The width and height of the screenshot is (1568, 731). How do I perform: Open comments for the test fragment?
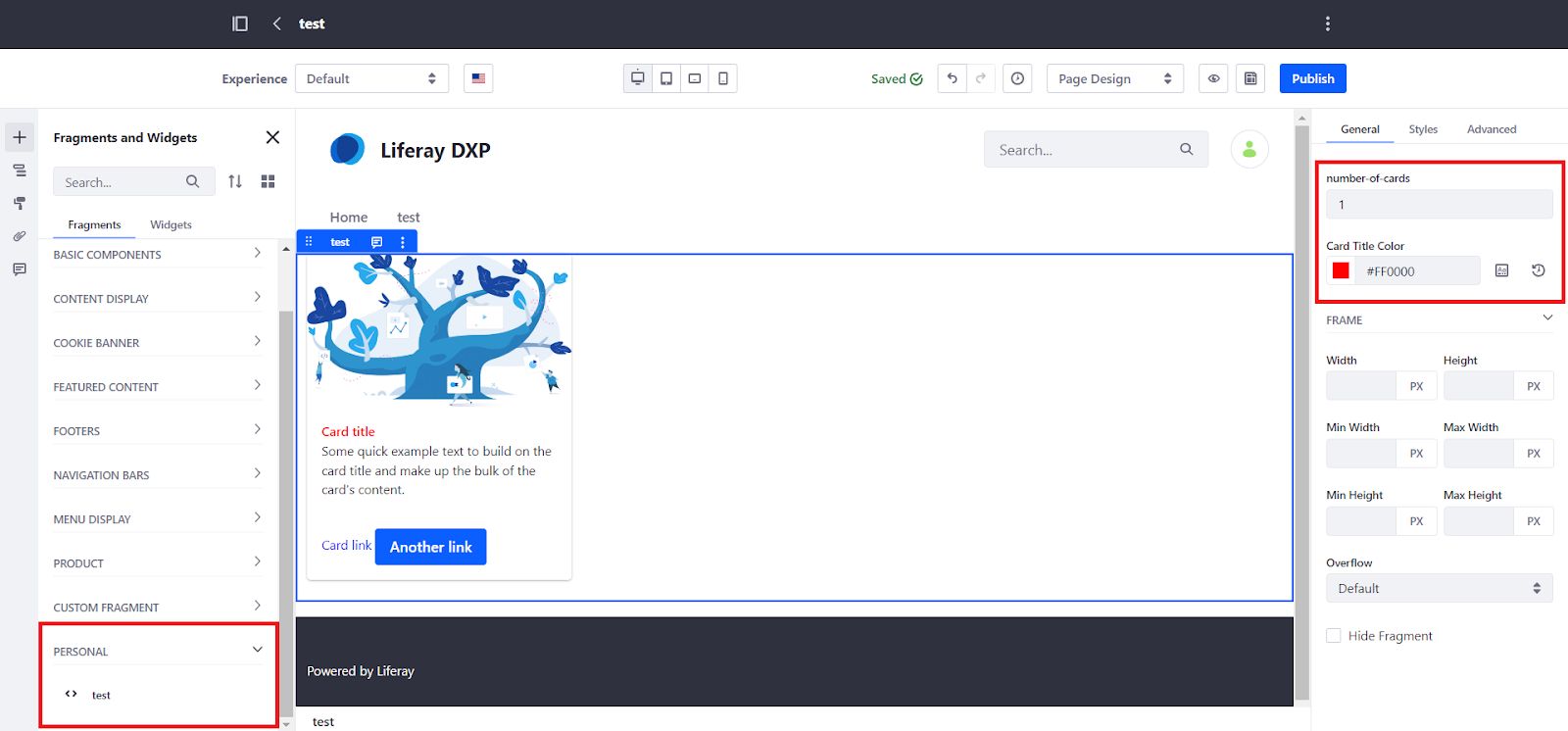pos(376,241)
